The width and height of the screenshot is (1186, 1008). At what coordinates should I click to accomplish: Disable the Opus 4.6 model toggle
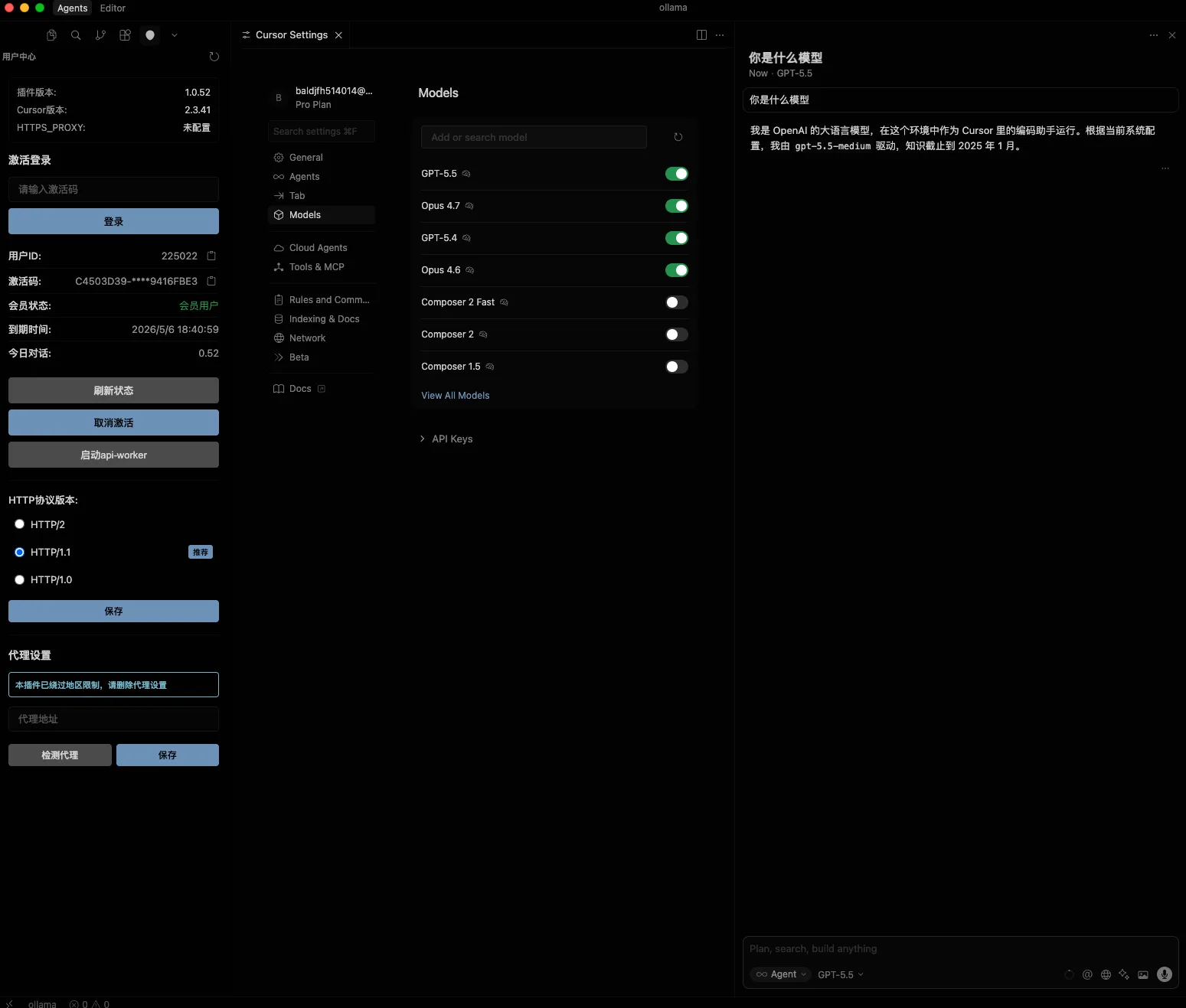tap(677, 270)
